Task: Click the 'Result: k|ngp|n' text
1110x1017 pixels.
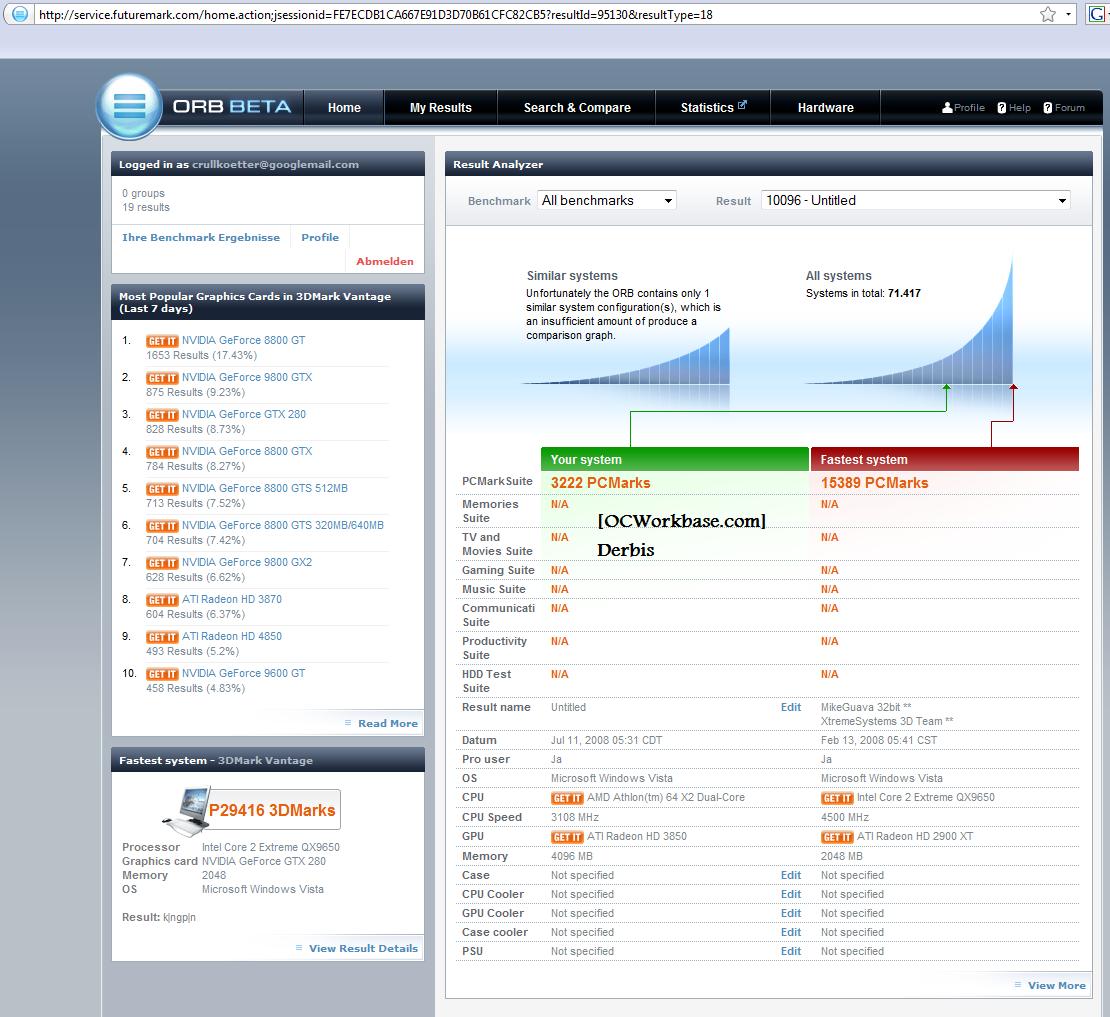Action: tap(159, 917)
